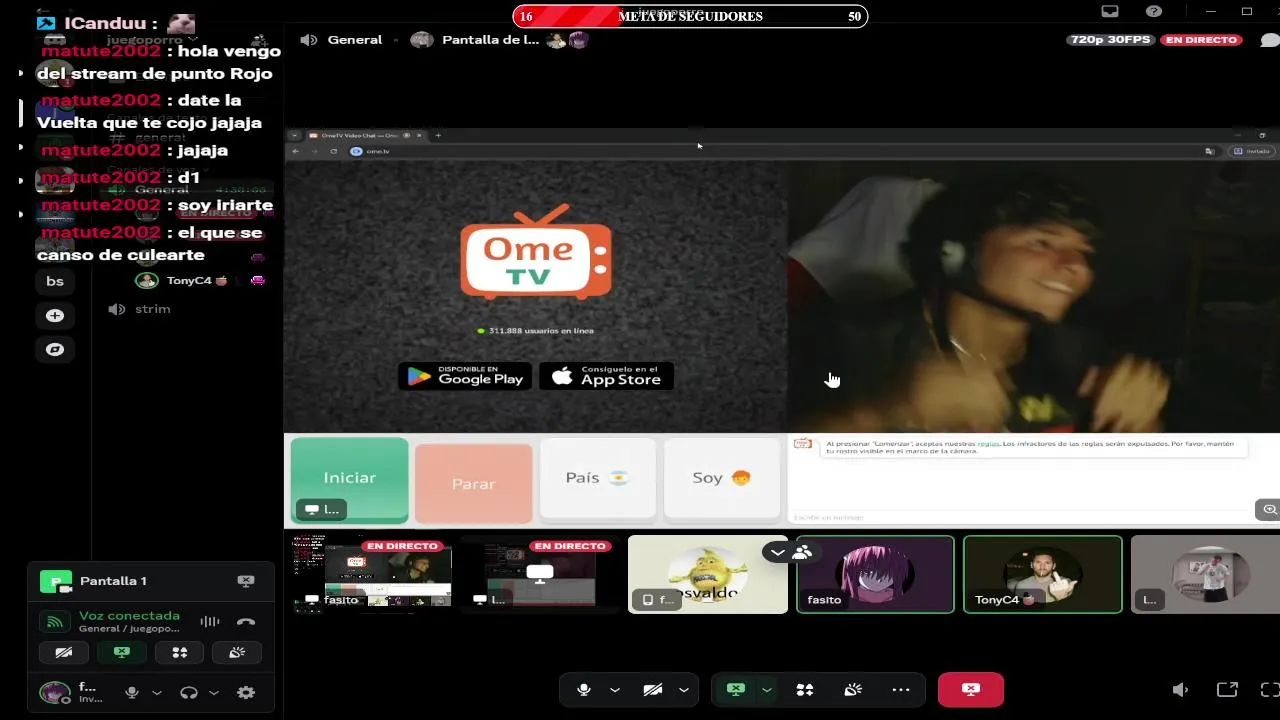Screen dimensions: 1280x720
Task: Open a new tab in the streamed browser
Action: (438, 135)
